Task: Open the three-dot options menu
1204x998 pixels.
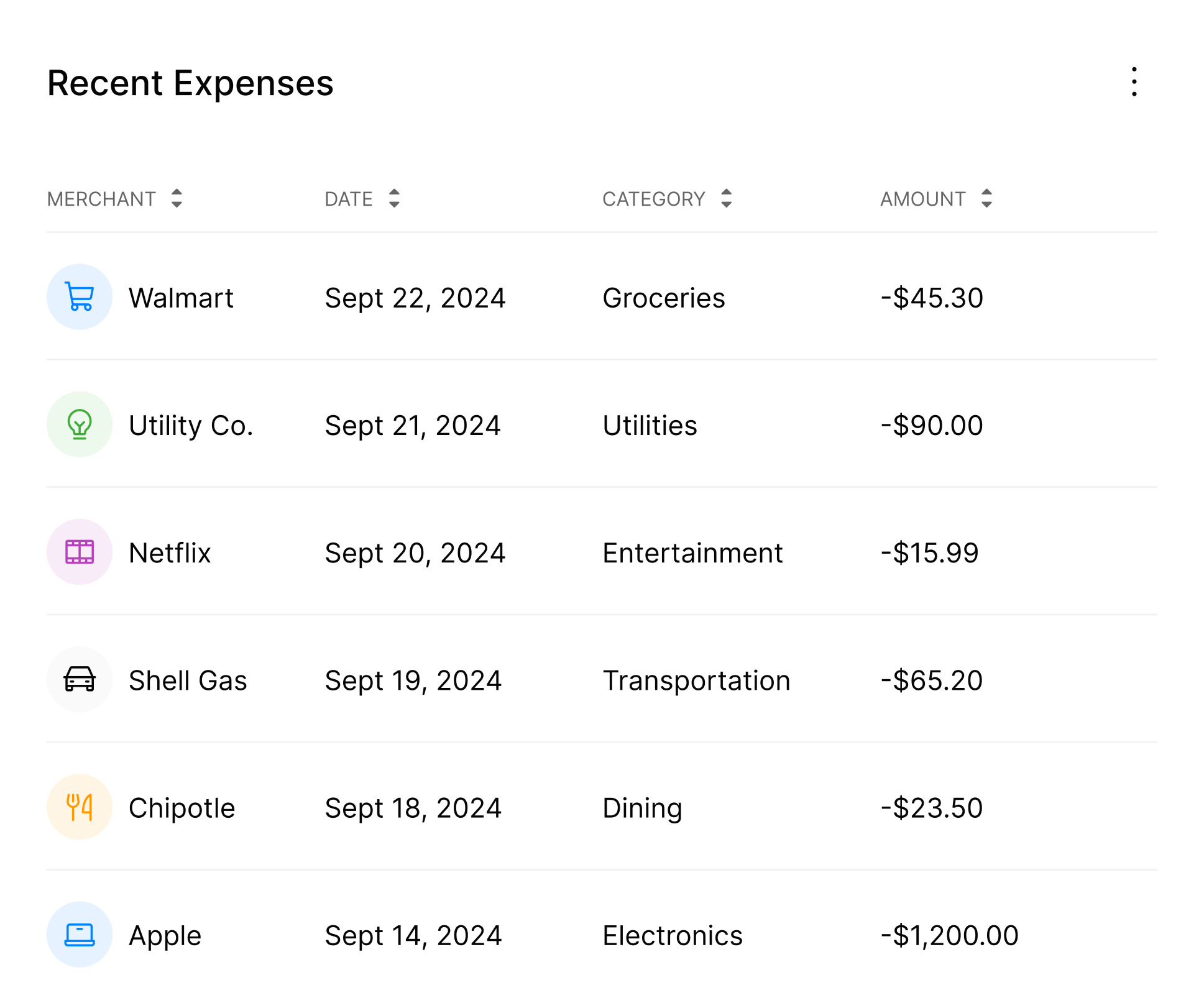Action: tap(1134, 83)
